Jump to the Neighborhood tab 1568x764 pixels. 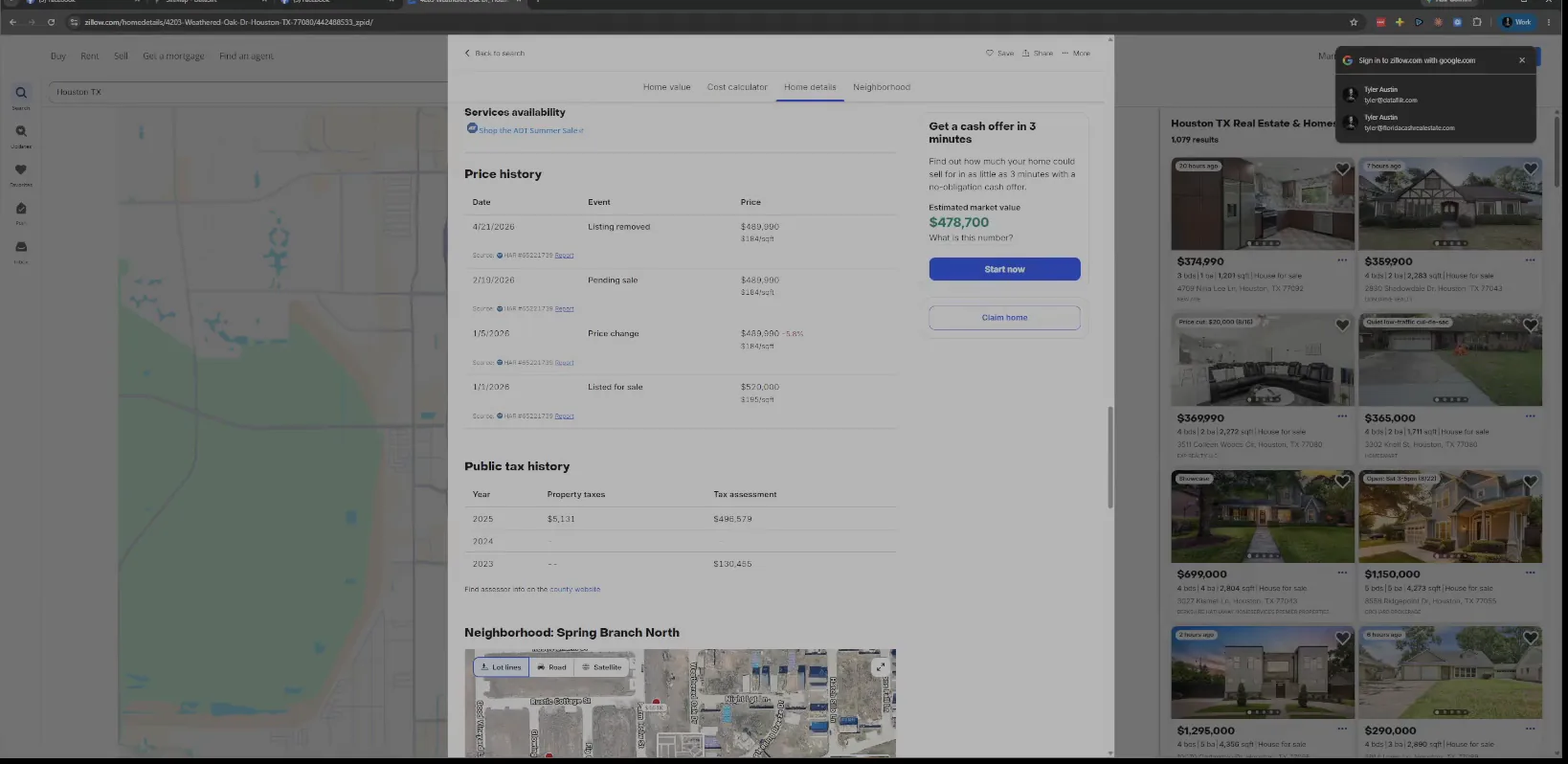pyautogui.click(x=882, y=87)
